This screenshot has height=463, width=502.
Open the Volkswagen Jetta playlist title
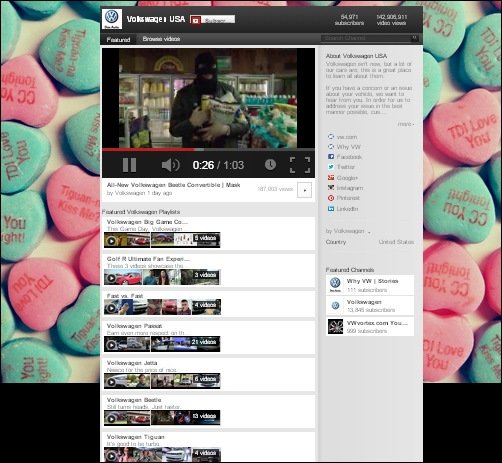point(132,363)
